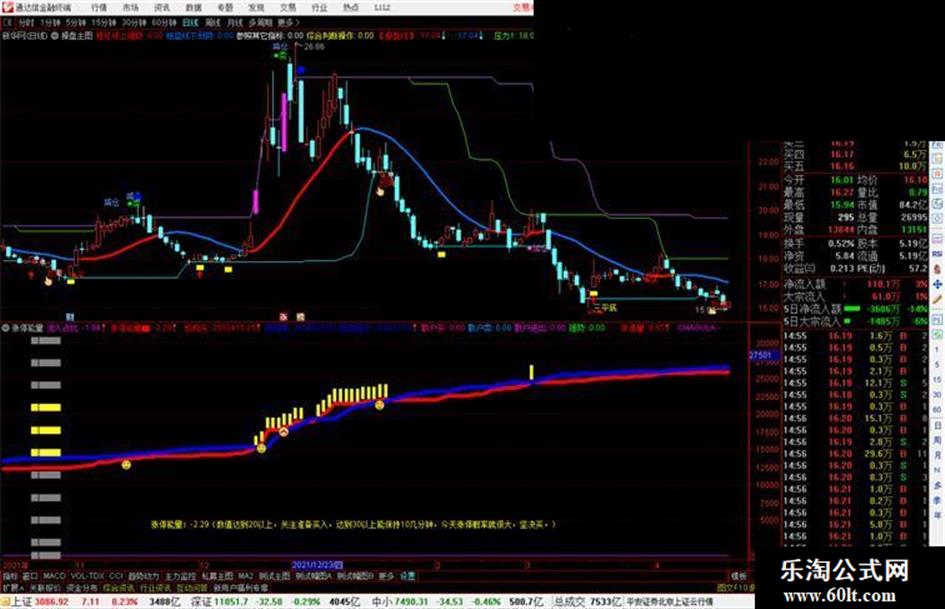945x609 pixels.
Task: Open the 市场 menu
Action: (x=130, y=7)
